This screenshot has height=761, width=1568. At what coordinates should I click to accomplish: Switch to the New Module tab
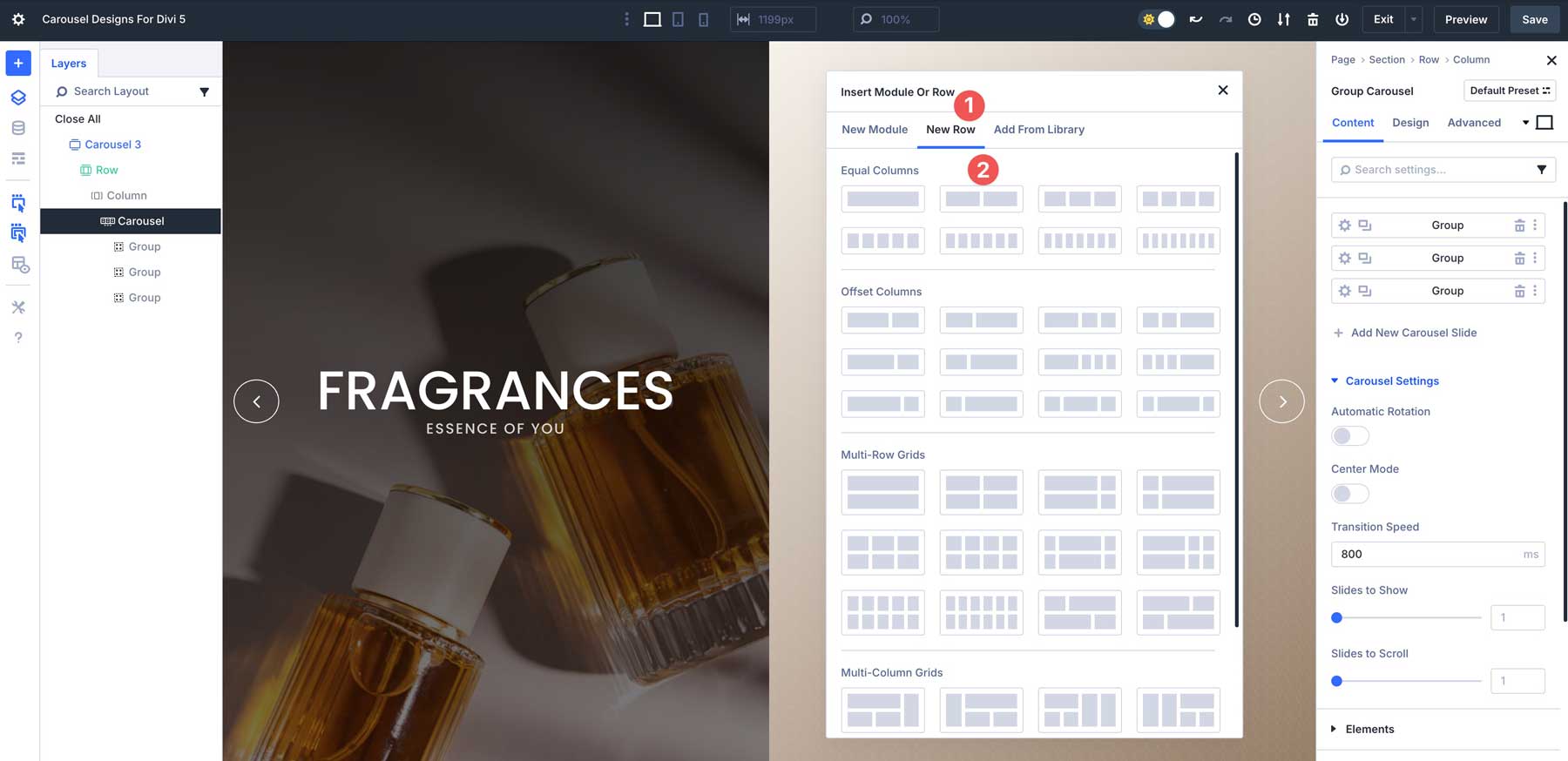[x=875, y=130]
